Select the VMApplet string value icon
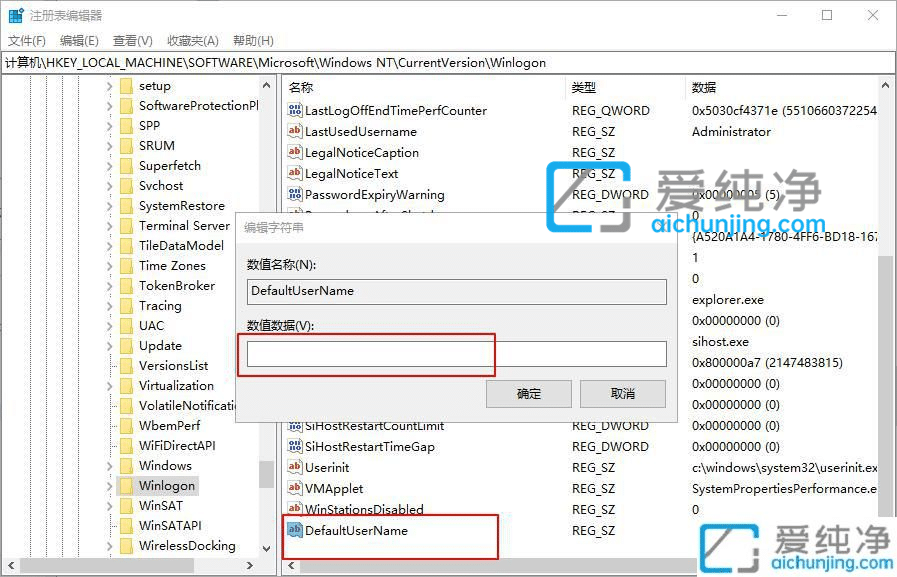The image size is (897, 577). pos(295,488)
